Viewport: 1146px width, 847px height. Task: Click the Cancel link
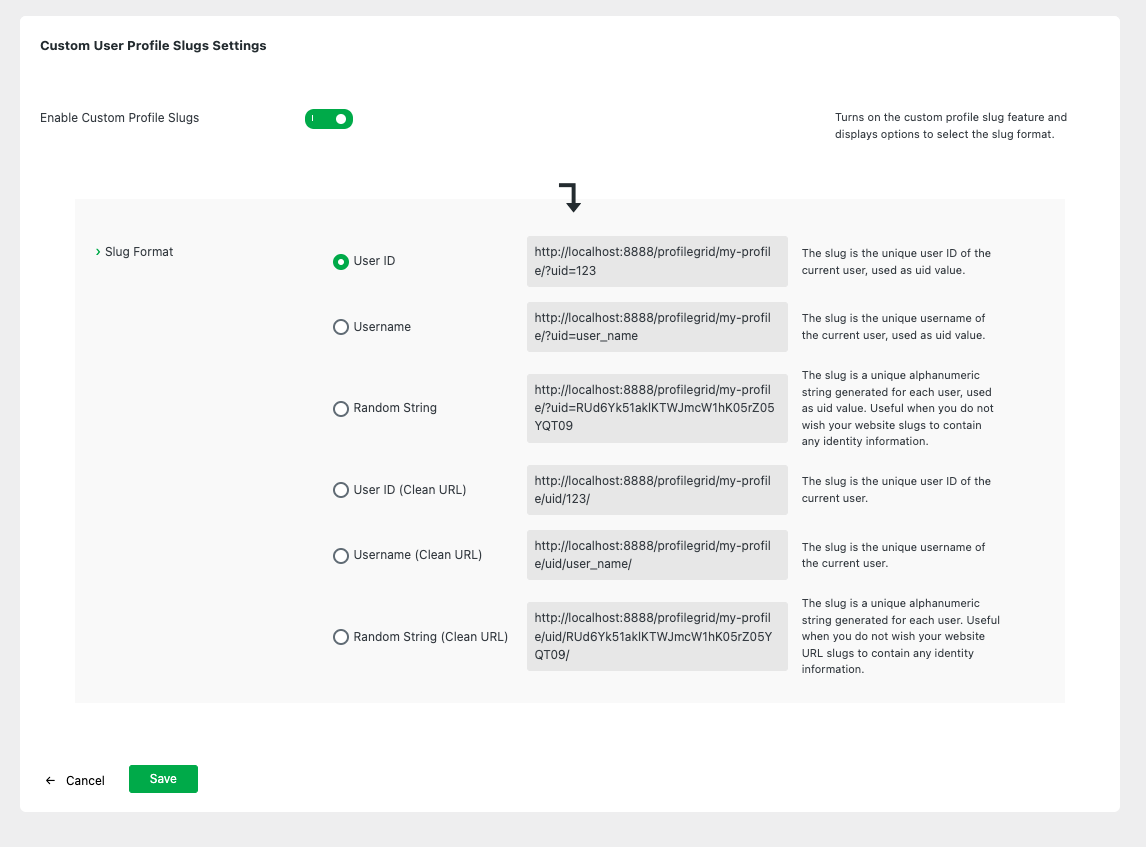point(85,781)
